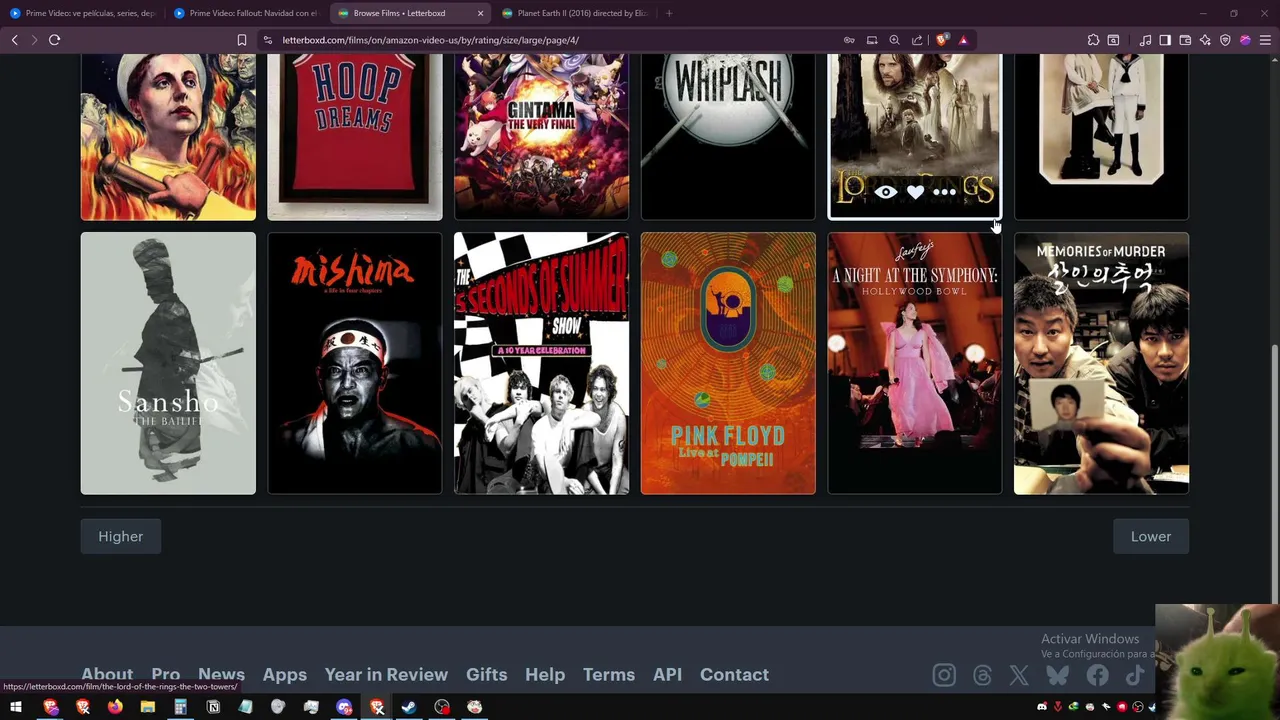Open Notion from the taskbar
This screenshot has width=1280, height=720.
pos(213,708)
